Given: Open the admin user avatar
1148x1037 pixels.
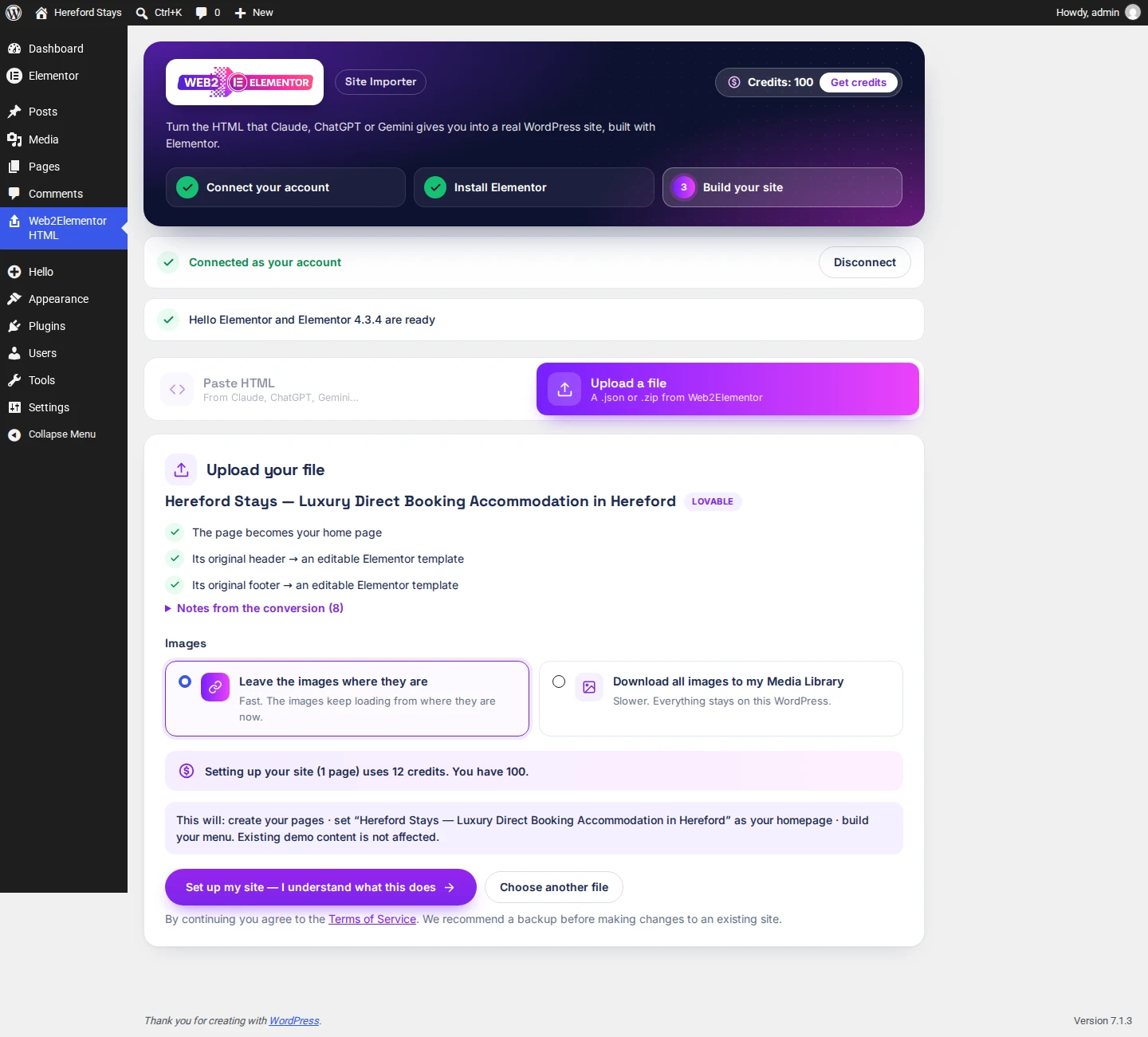Looking at the screenshot, I should pos(1133,12).
